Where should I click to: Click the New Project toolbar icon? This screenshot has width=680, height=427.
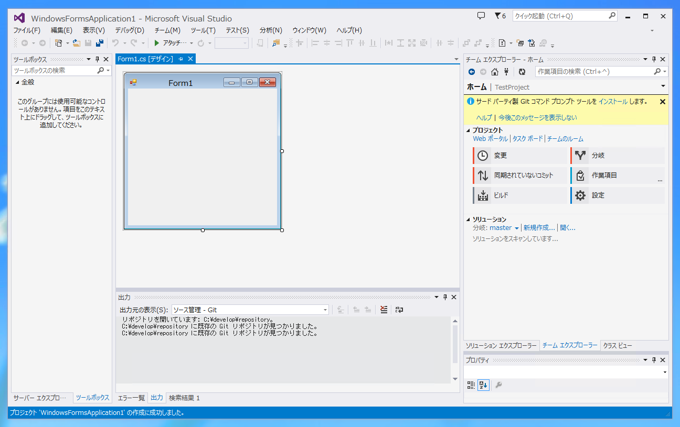click(x=58, y=43)
